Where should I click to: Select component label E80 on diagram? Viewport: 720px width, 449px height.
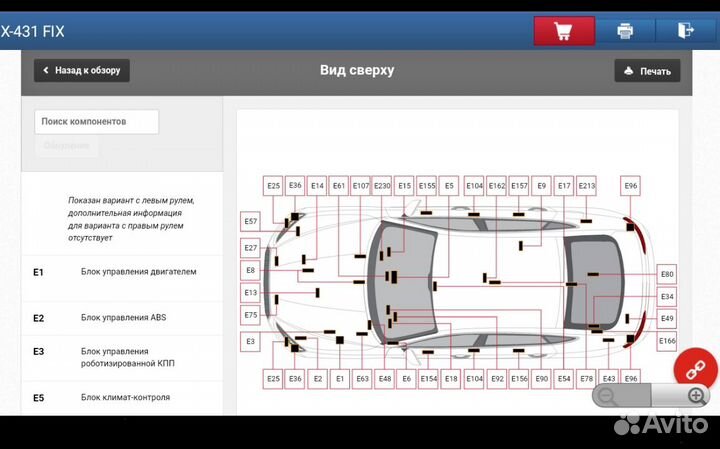[x=667, y=274]
